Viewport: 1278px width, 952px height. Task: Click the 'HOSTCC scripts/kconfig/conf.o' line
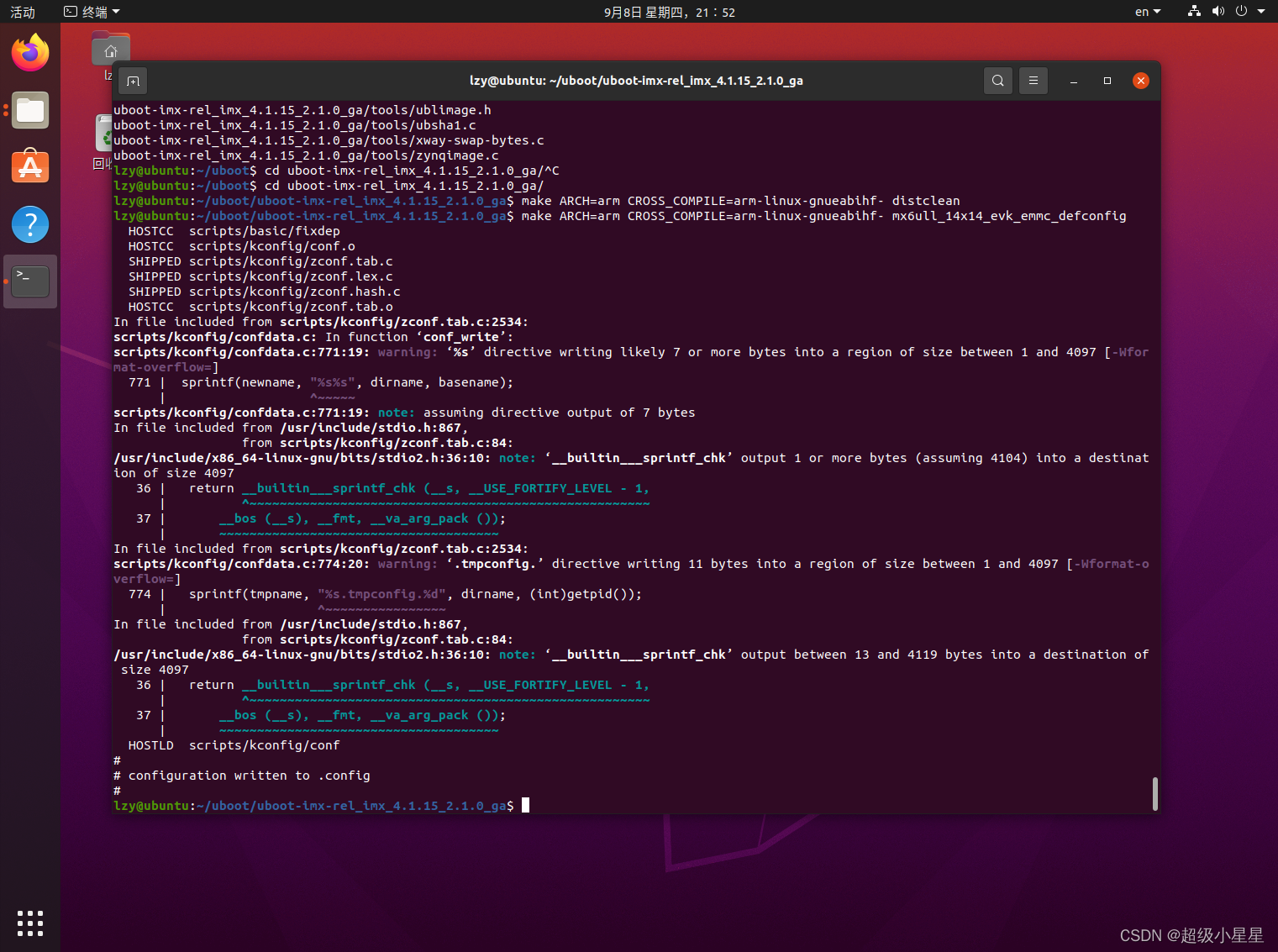tap(241, 246)
